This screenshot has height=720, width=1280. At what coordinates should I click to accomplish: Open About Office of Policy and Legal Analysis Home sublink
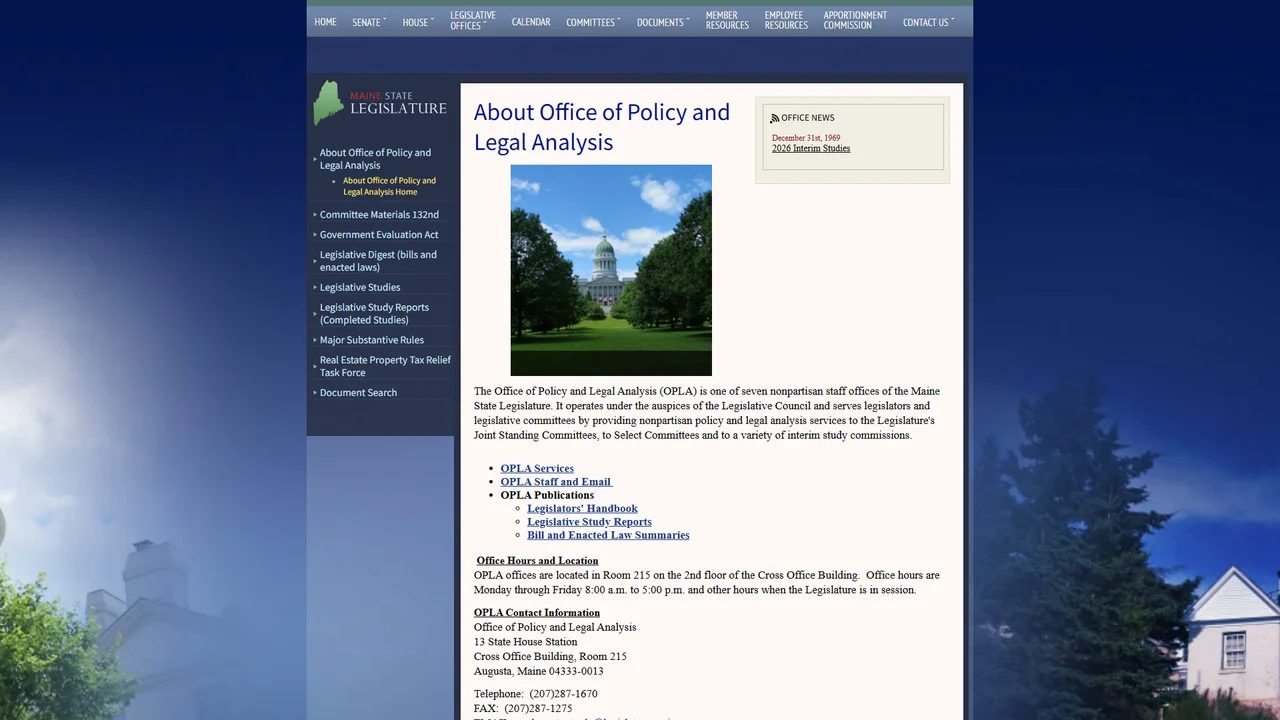[x=389, y=186]
